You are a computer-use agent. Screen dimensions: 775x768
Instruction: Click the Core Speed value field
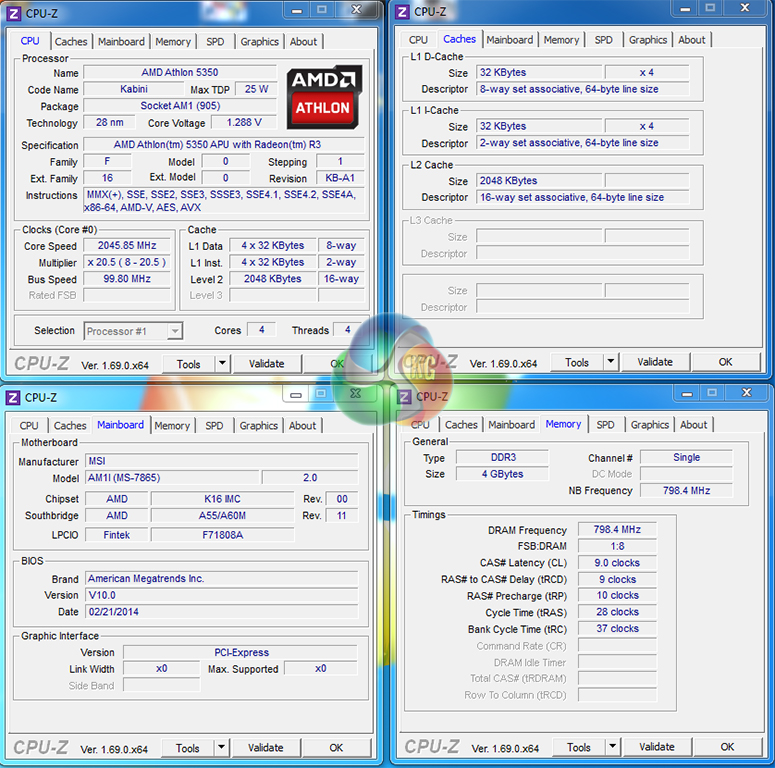(x=127, y=246)
